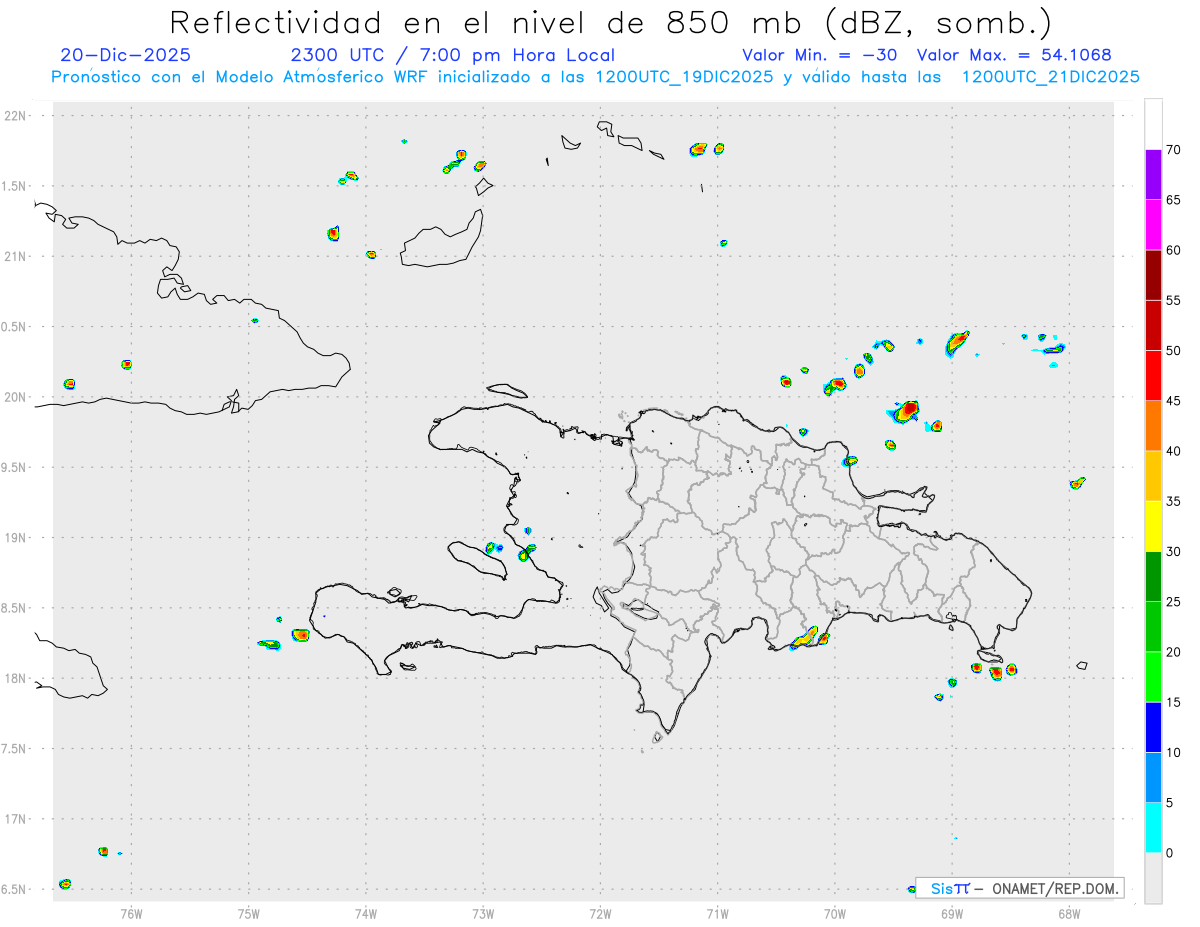Click the colorbar tick label '20'
The image size is (1200, 927).
(x=1173, y=652)
